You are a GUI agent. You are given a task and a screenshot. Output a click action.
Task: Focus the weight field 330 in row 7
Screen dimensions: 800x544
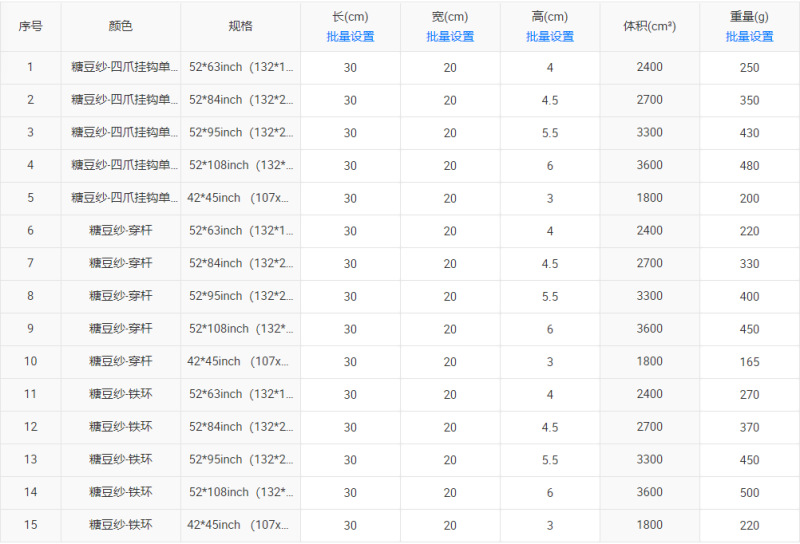[x=749, y=263]
